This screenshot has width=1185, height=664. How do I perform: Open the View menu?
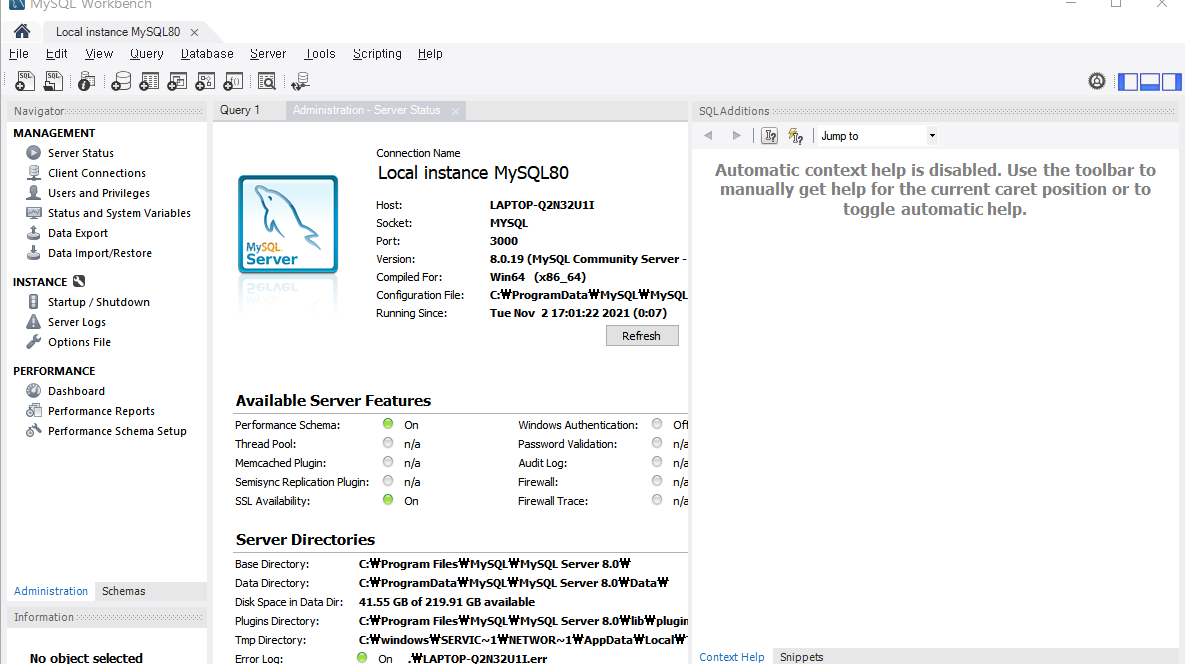99,54
